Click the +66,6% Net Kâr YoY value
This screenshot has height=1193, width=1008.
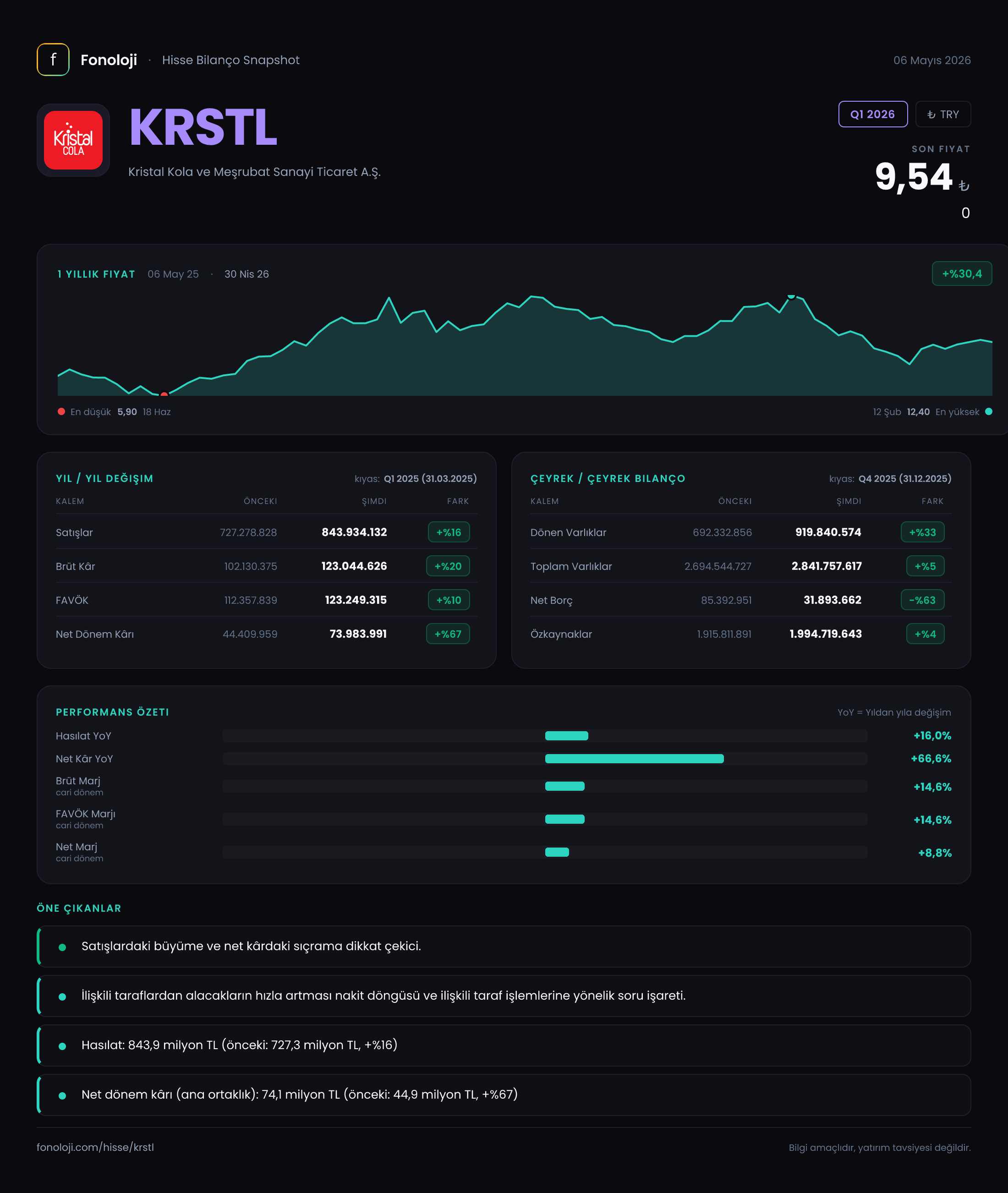coord(931,759)
